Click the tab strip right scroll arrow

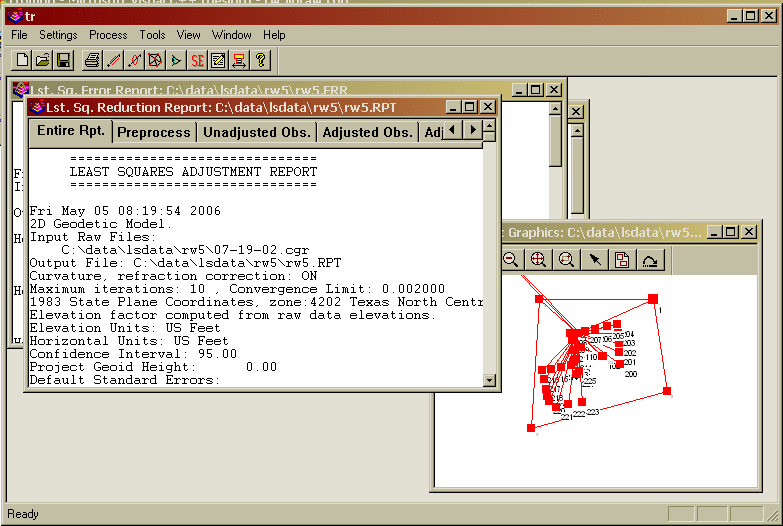click(x=472, y=130)
